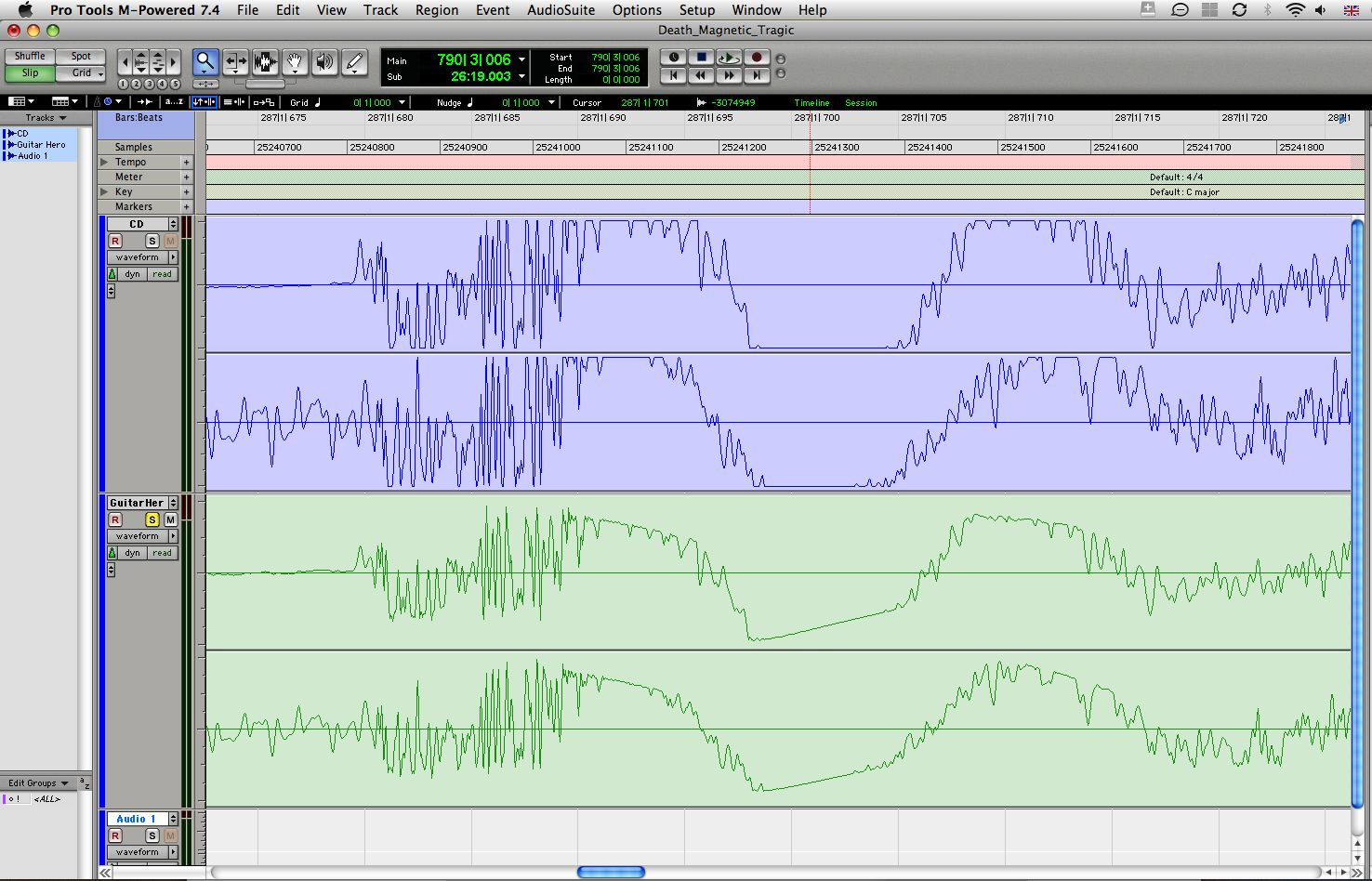Open the Window menu
This screenshot has height=881, width=1372.
pyautogui.click(x=757, y=10)
